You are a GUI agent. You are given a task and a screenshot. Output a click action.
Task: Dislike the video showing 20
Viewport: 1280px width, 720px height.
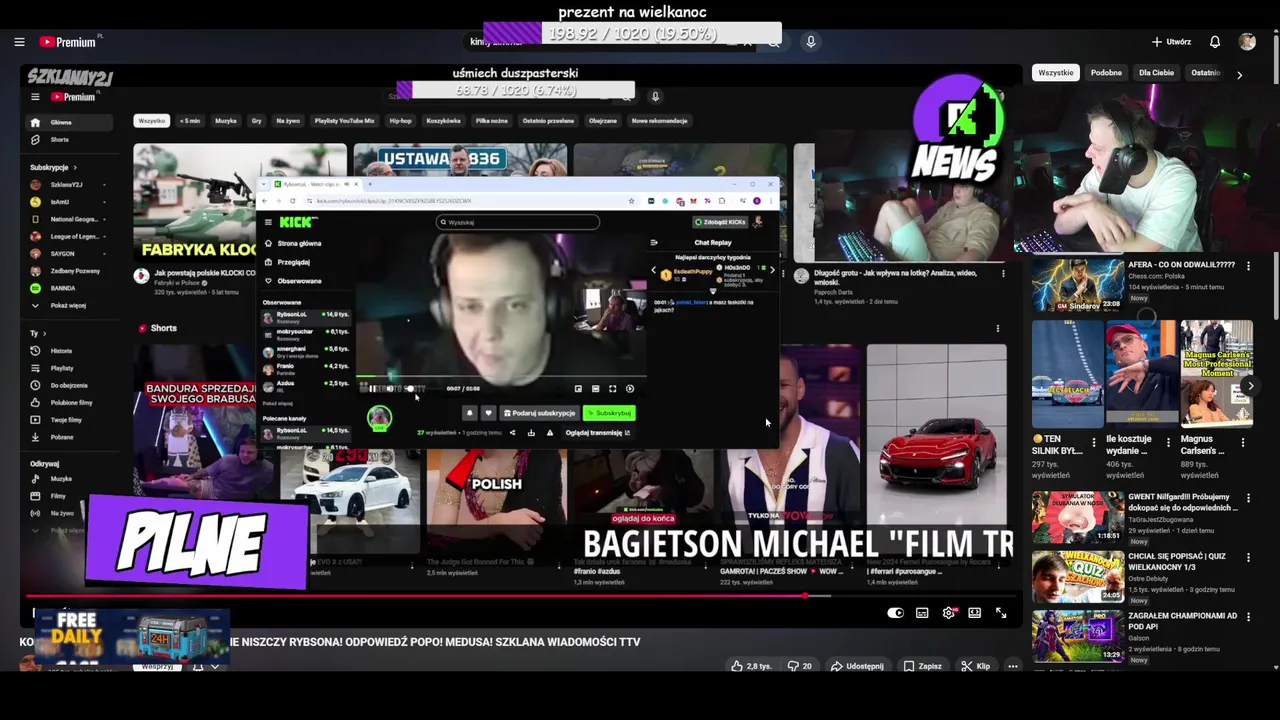tap(799, 666)
